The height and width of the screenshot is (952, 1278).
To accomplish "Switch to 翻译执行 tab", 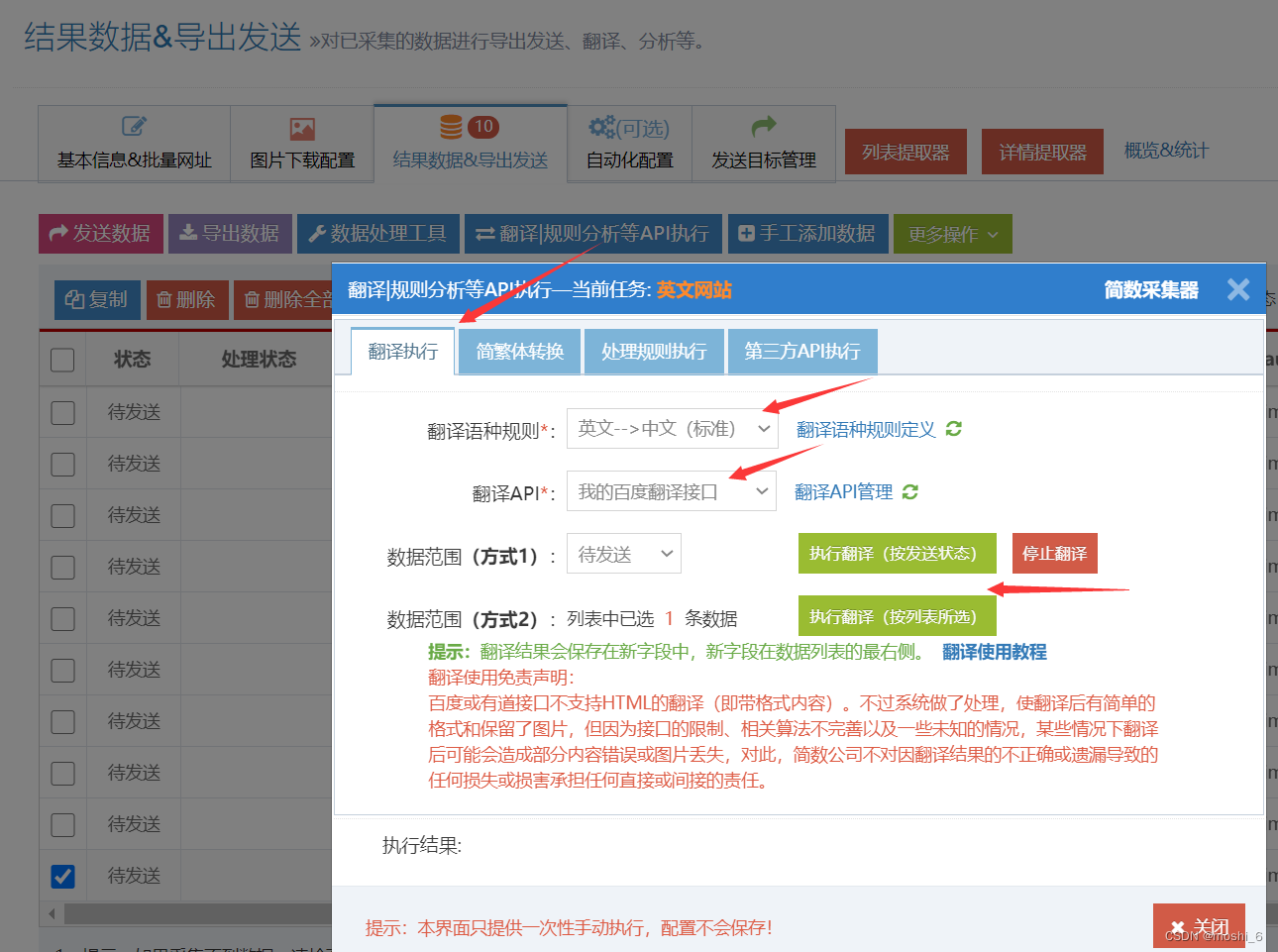I will 403,351.
